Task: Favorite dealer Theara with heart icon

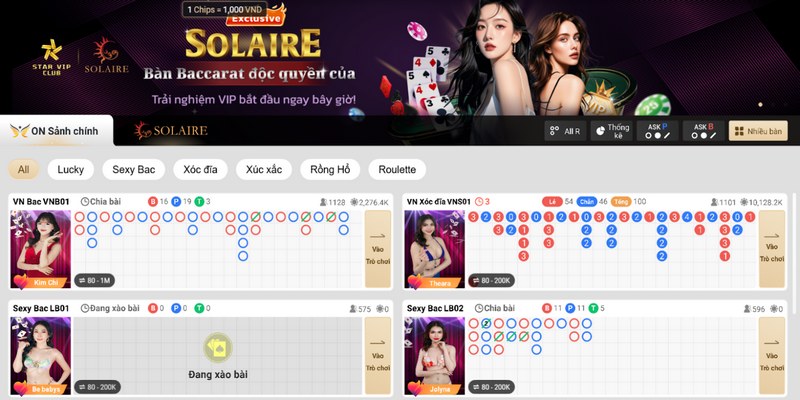Action: pyautogui.click(x=414, y=282)
